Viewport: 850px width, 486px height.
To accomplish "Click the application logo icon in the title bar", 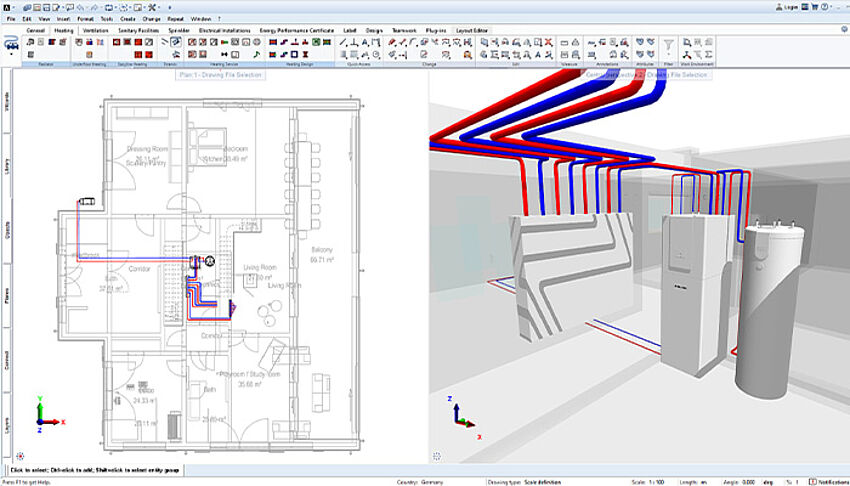I will pos(6,6).
